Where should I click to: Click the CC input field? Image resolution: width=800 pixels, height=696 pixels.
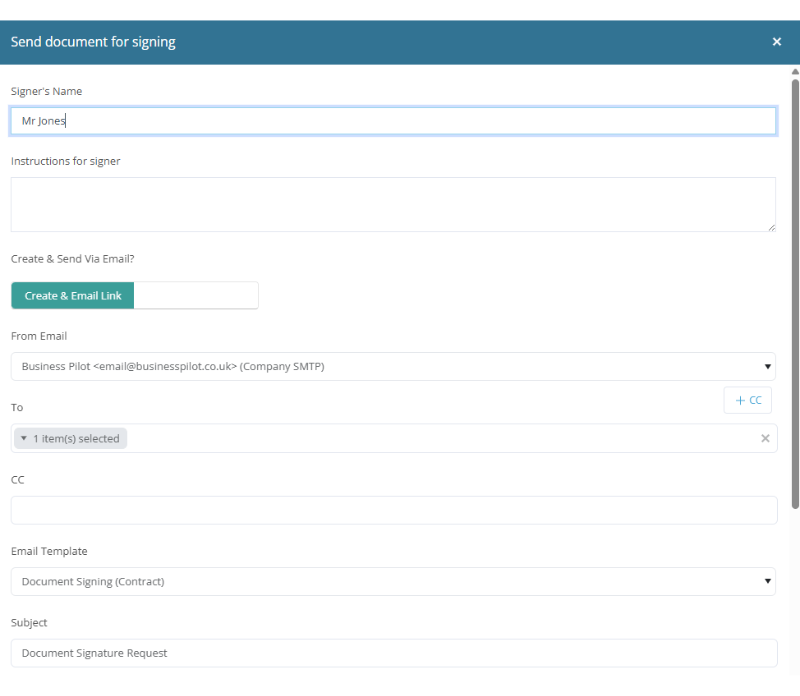coord(394,510)
